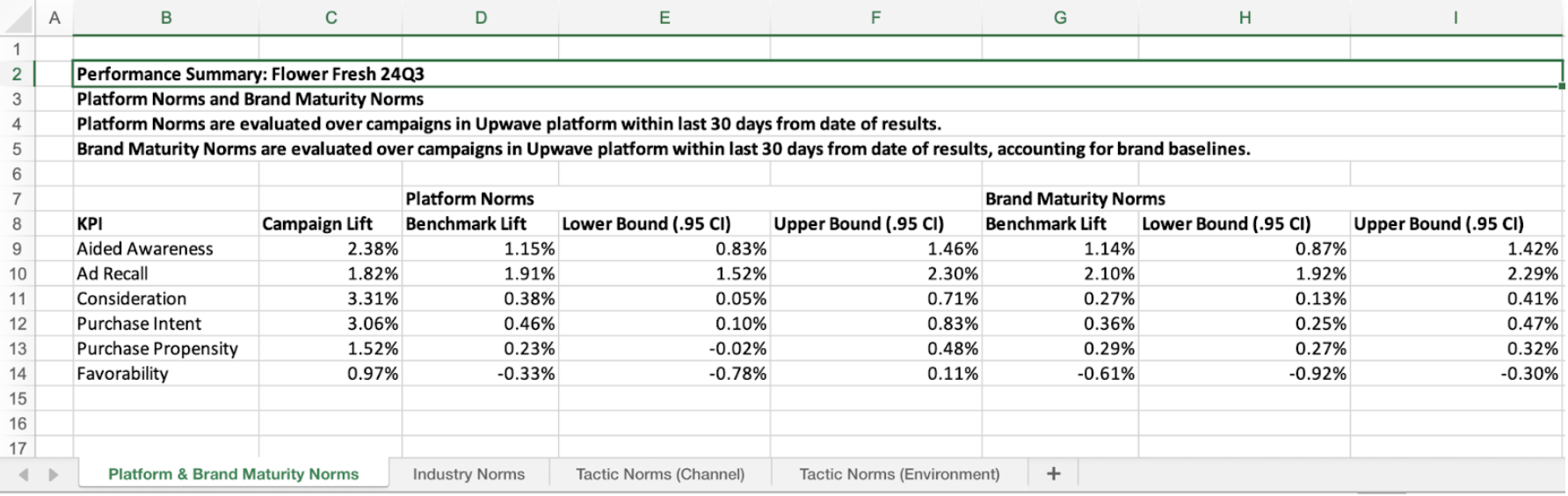This screenshot has width=1568, height=496.
Task: Click the Brand Maturity Norms header cell in row 7
Action: tap(1075, 200)
